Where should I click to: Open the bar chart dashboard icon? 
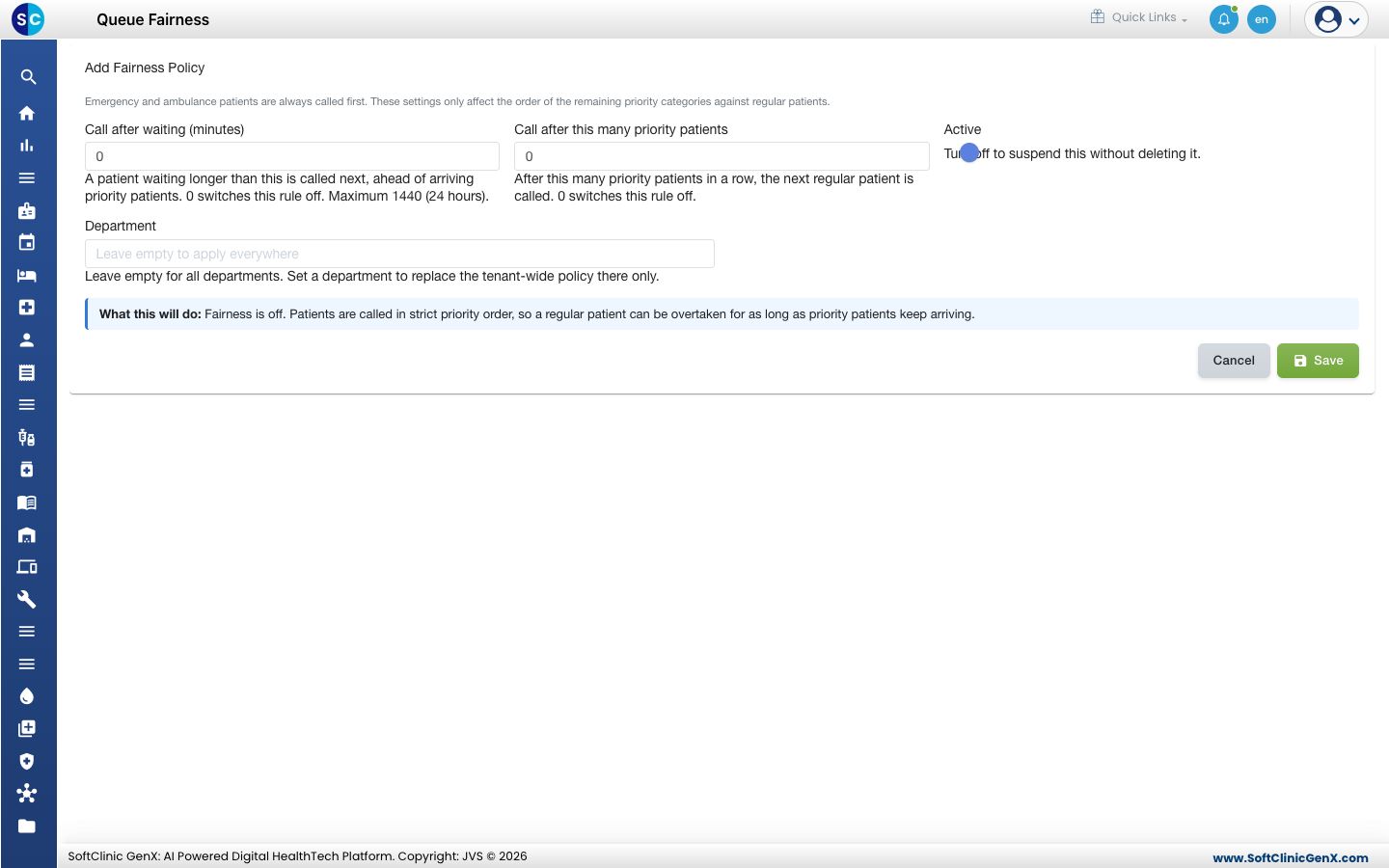[27, 146]
